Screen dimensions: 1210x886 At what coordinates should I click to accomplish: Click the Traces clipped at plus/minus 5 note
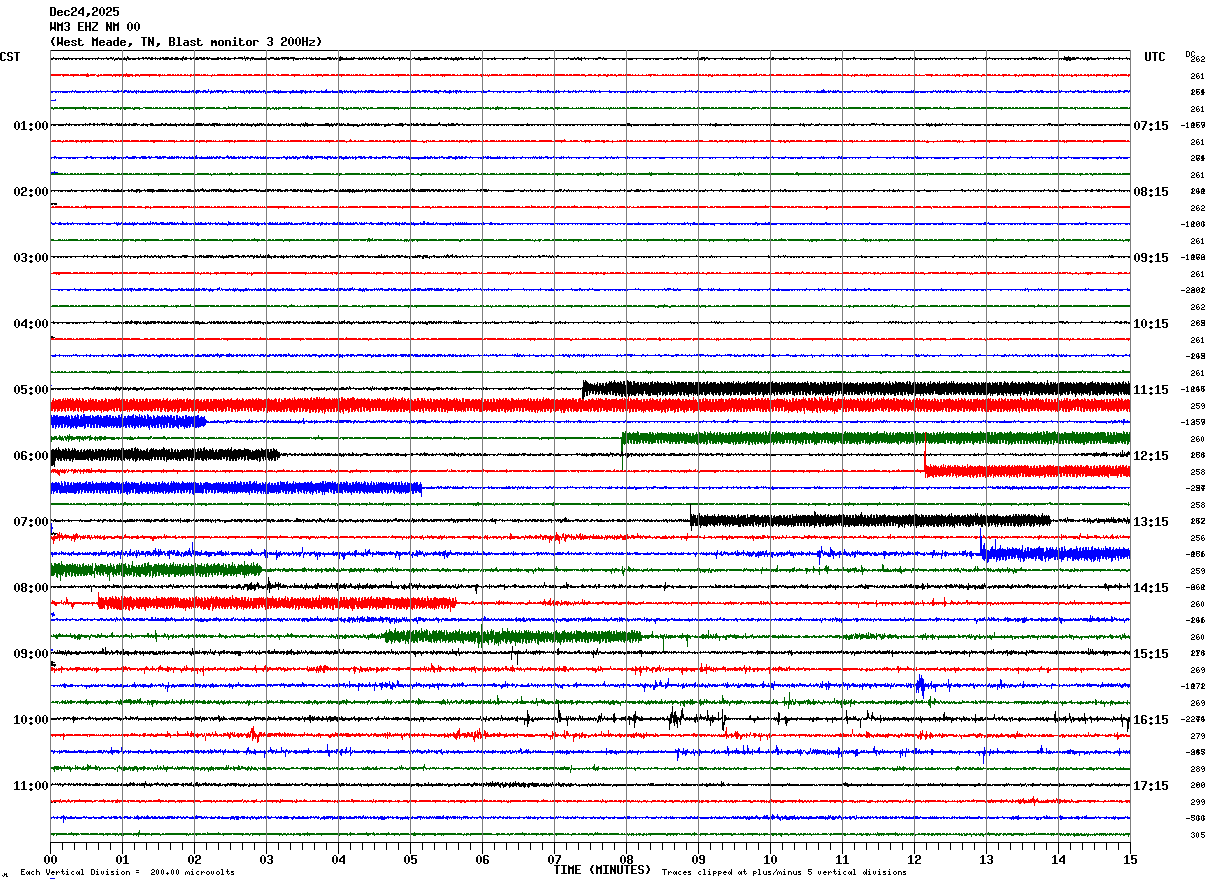pos(784,873)
